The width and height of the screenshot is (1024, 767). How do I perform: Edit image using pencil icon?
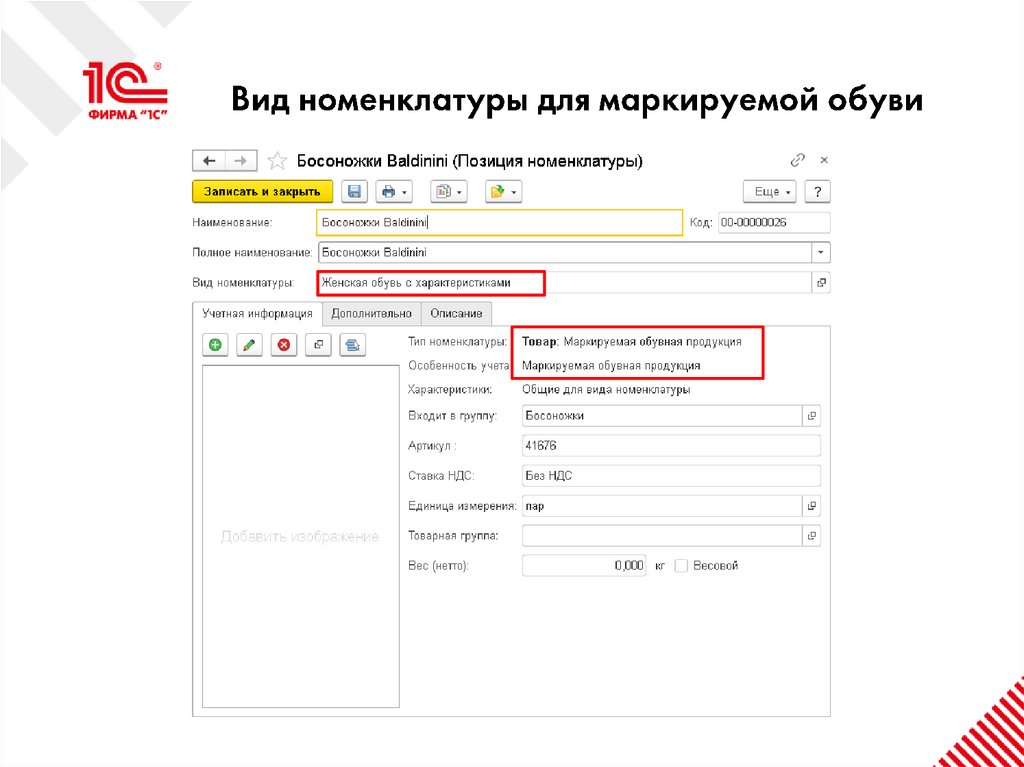click(x=248, y=345)
